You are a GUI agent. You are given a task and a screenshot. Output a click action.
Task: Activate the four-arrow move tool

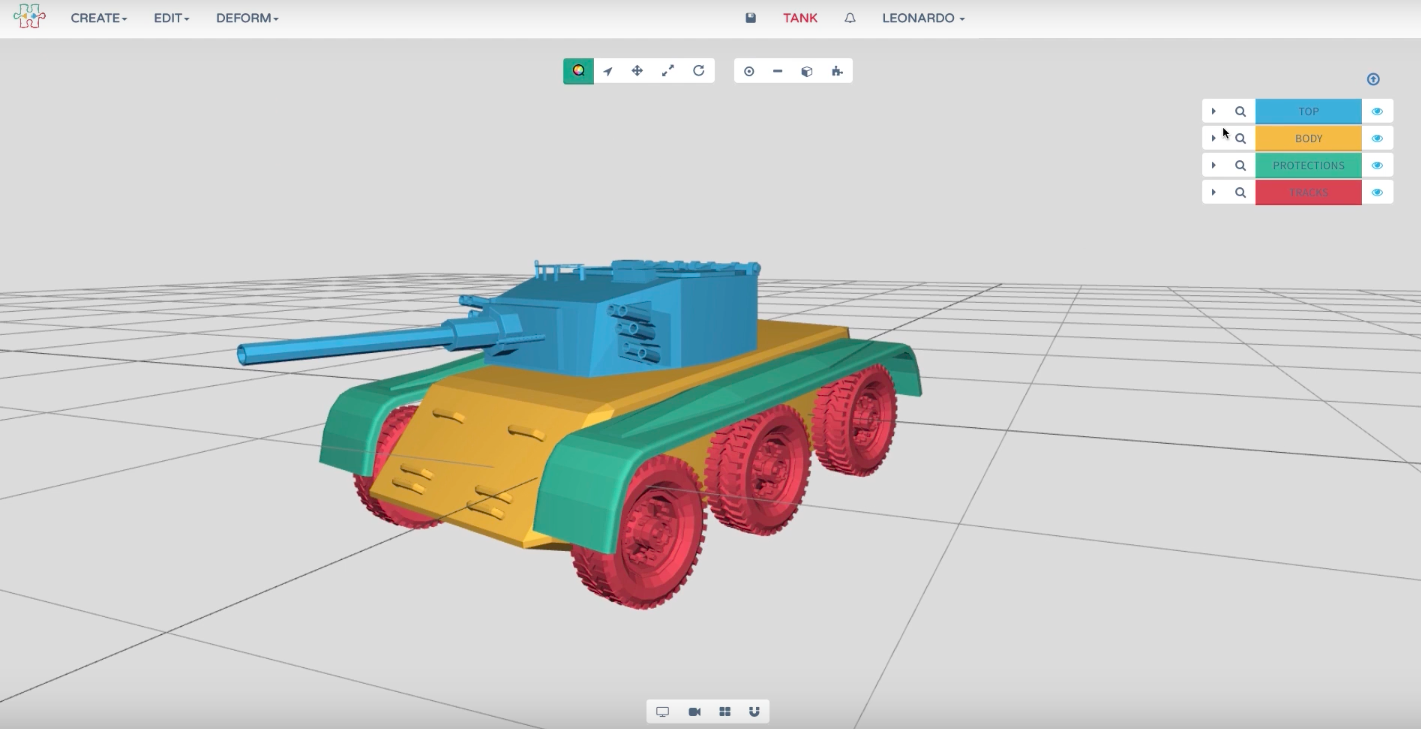(637, 71)
